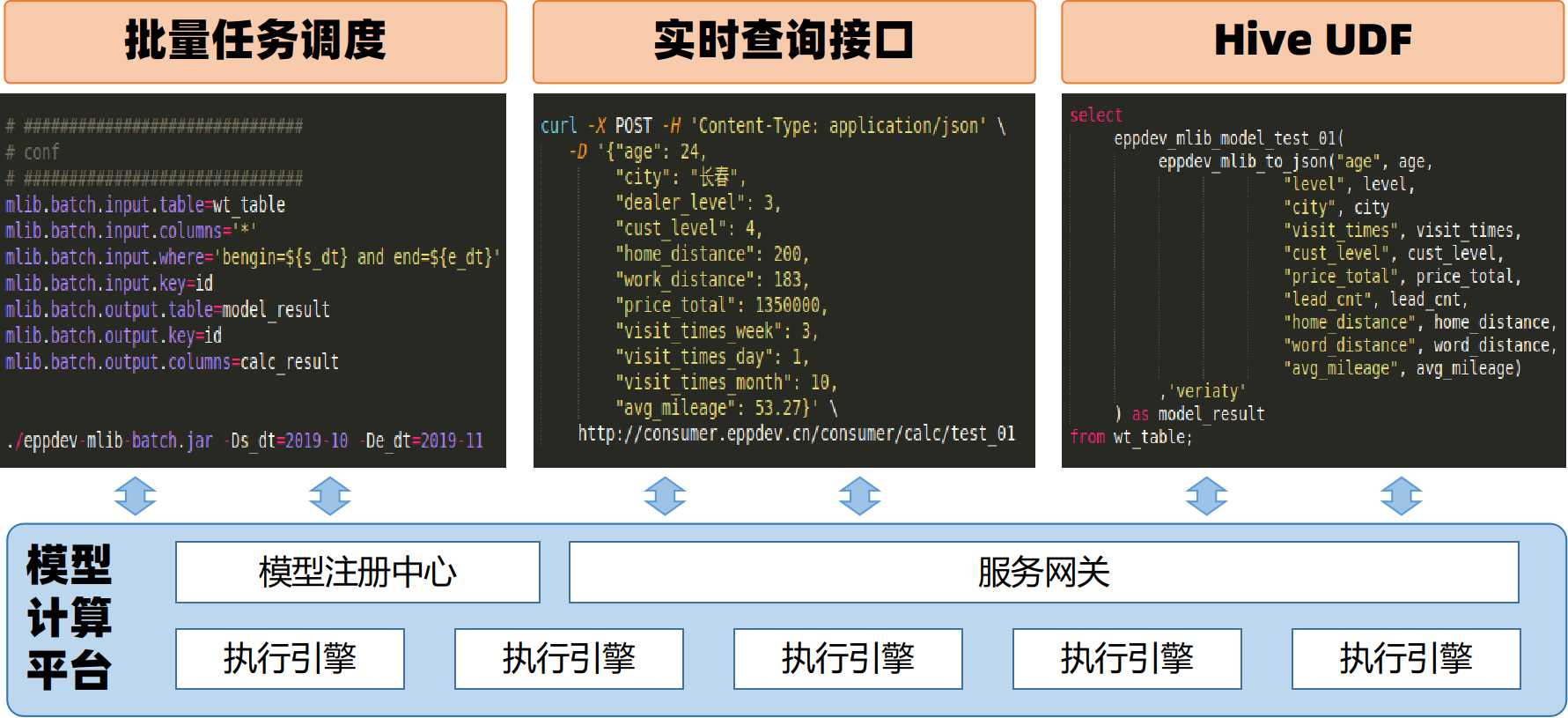Click the left double arrow below batch conf code
The image size is (1568, 718).
[136, 496]
